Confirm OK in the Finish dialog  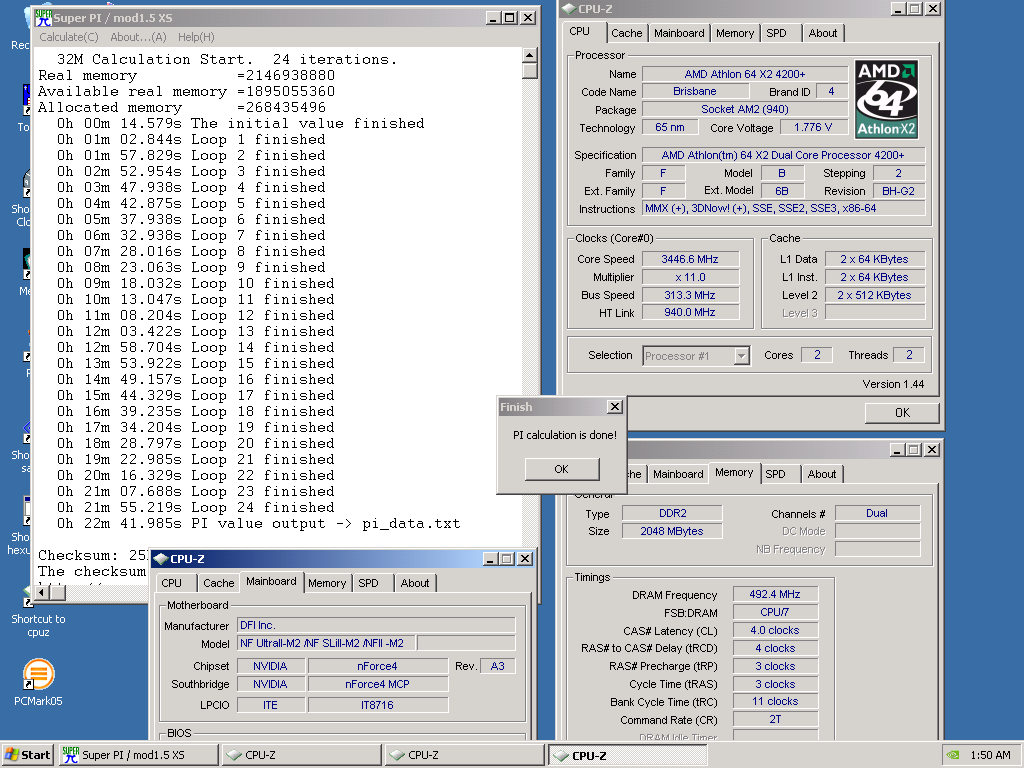[x=562, y=469]
